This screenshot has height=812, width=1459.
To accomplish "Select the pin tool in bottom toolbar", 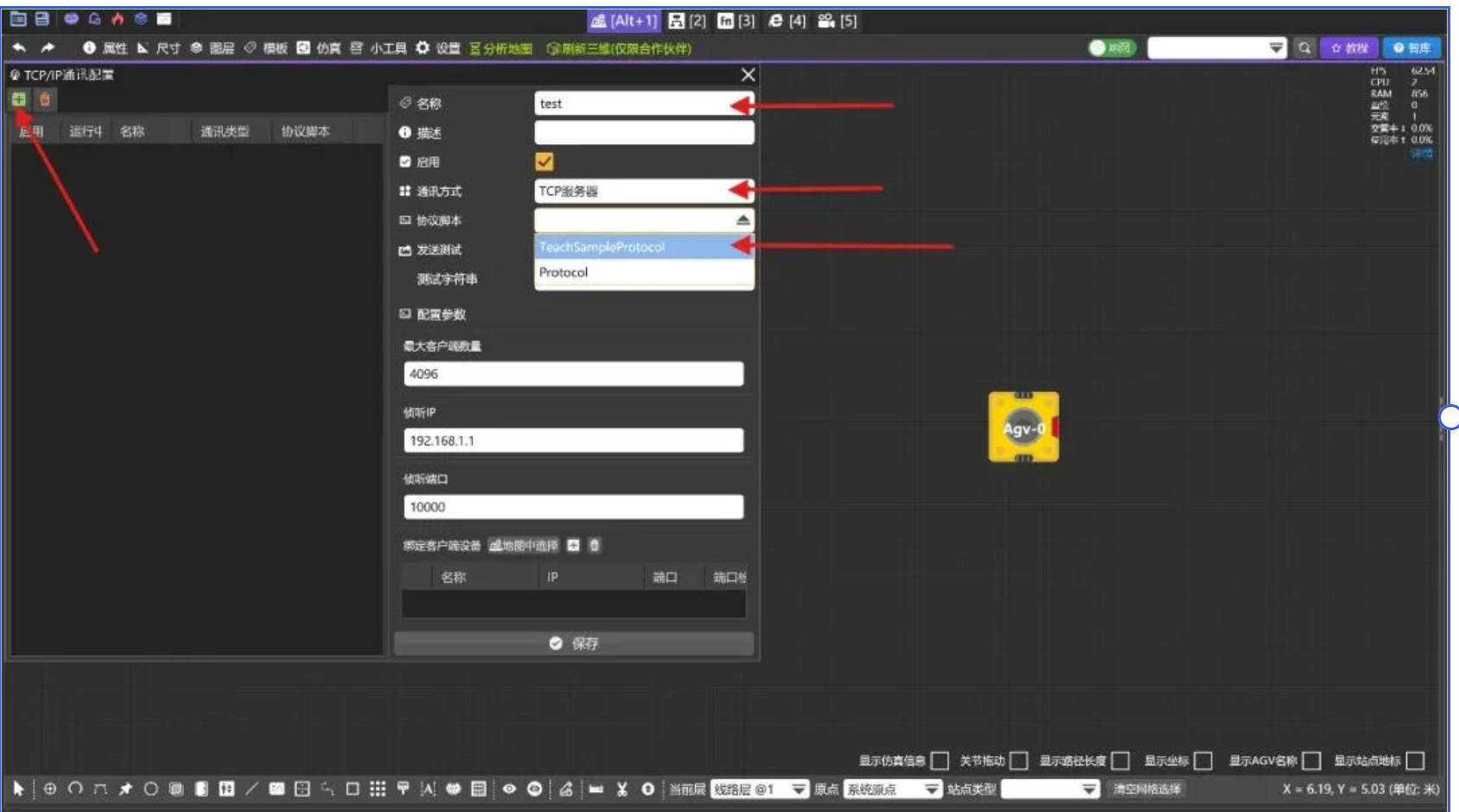I will tap(125, 788).
